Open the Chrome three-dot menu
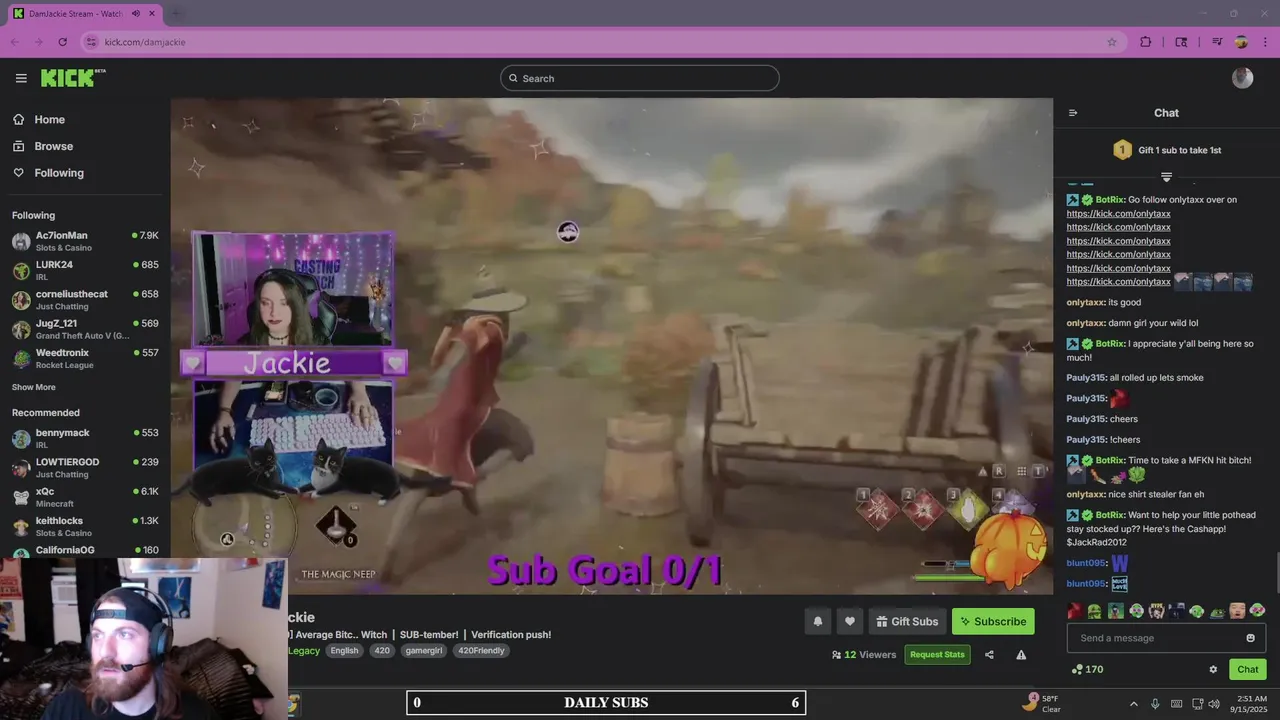This screenshot has height=720, width=1280. pos(1266,42)
